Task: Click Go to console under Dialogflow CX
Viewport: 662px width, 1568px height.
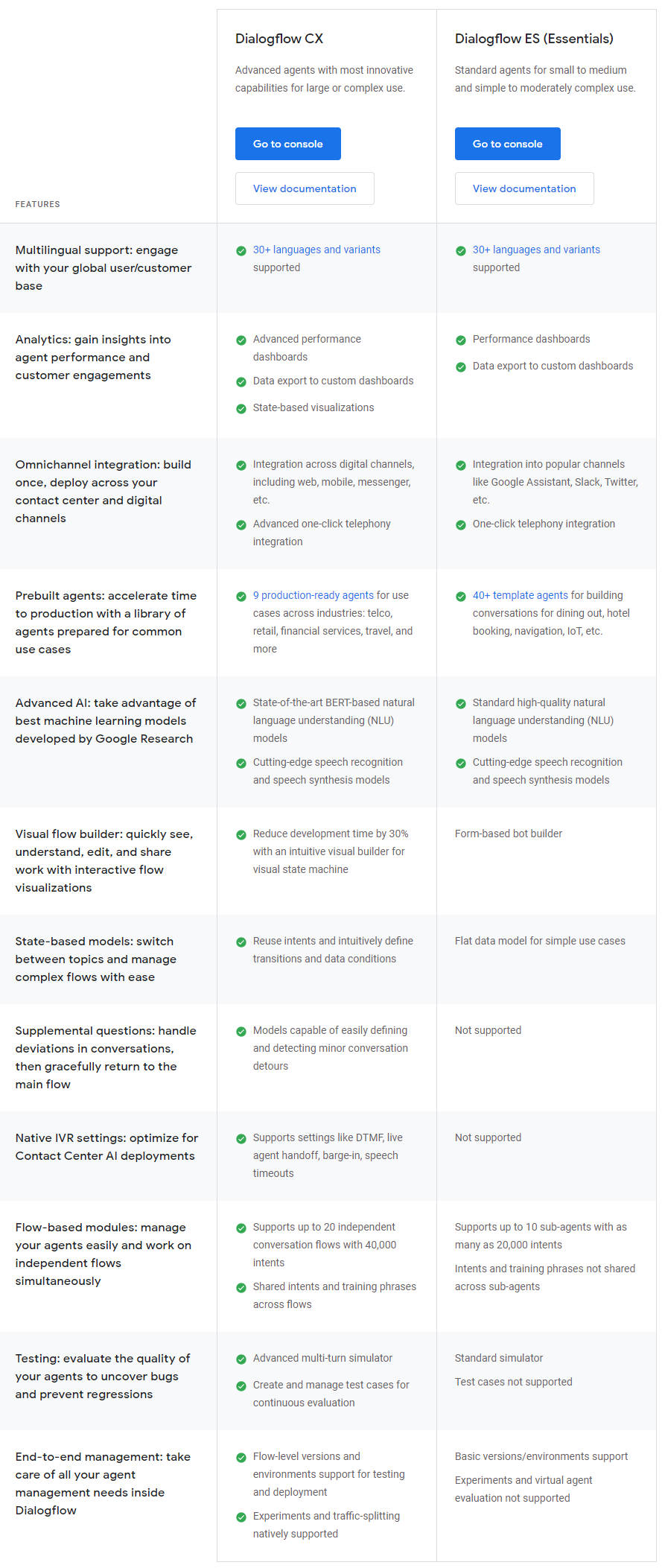Action: pyautogui.click(x=287, y=144)
